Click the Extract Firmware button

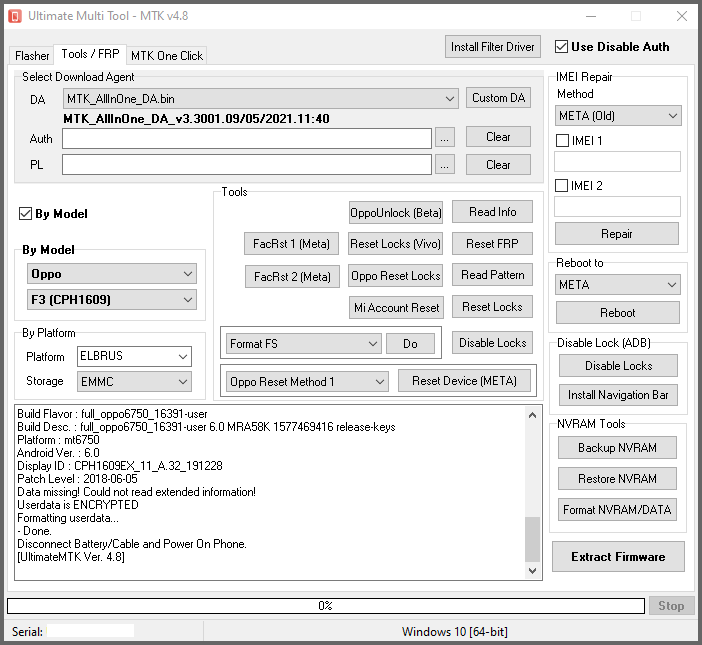(617, 557)
